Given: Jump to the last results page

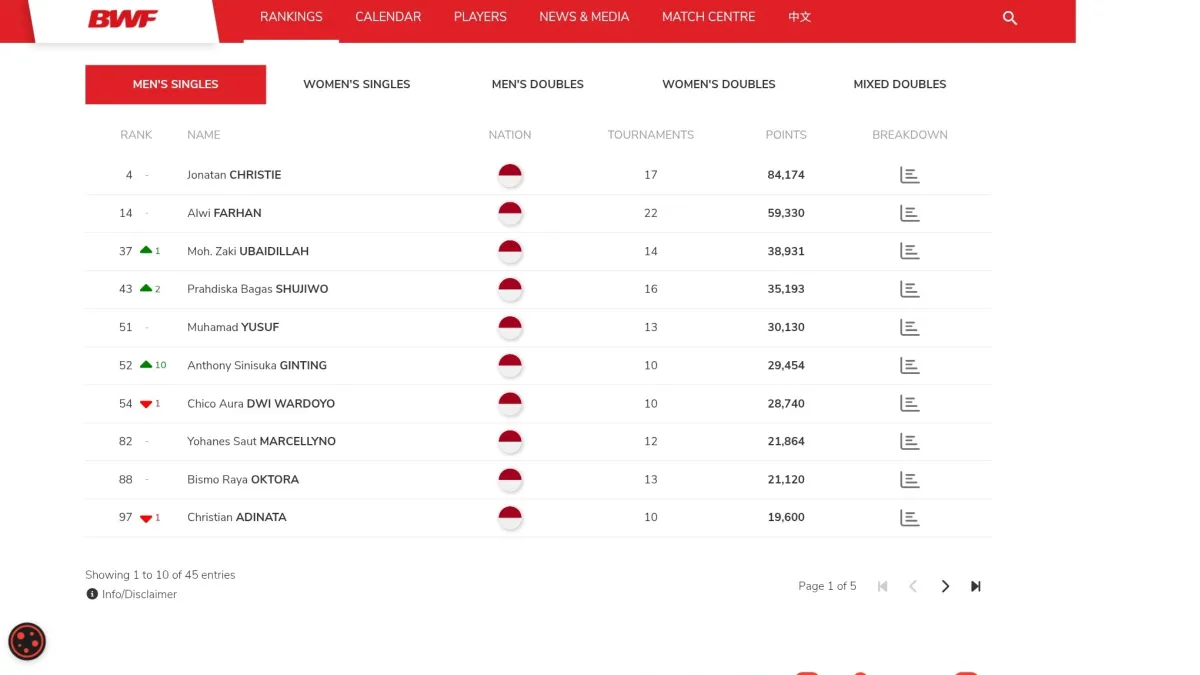Looking at the screenshot, I should coord(976,586).
